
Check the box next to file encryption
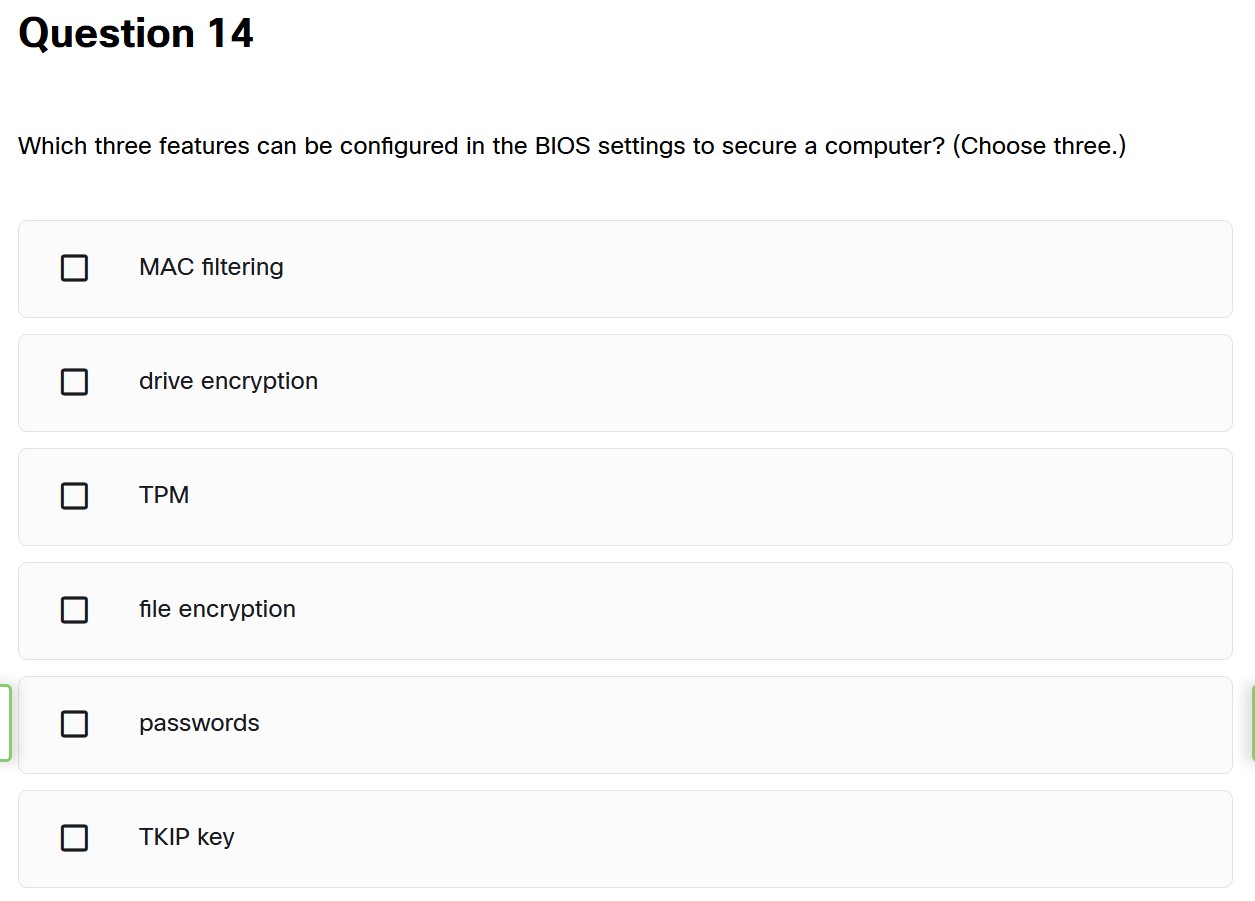(74, 610)
